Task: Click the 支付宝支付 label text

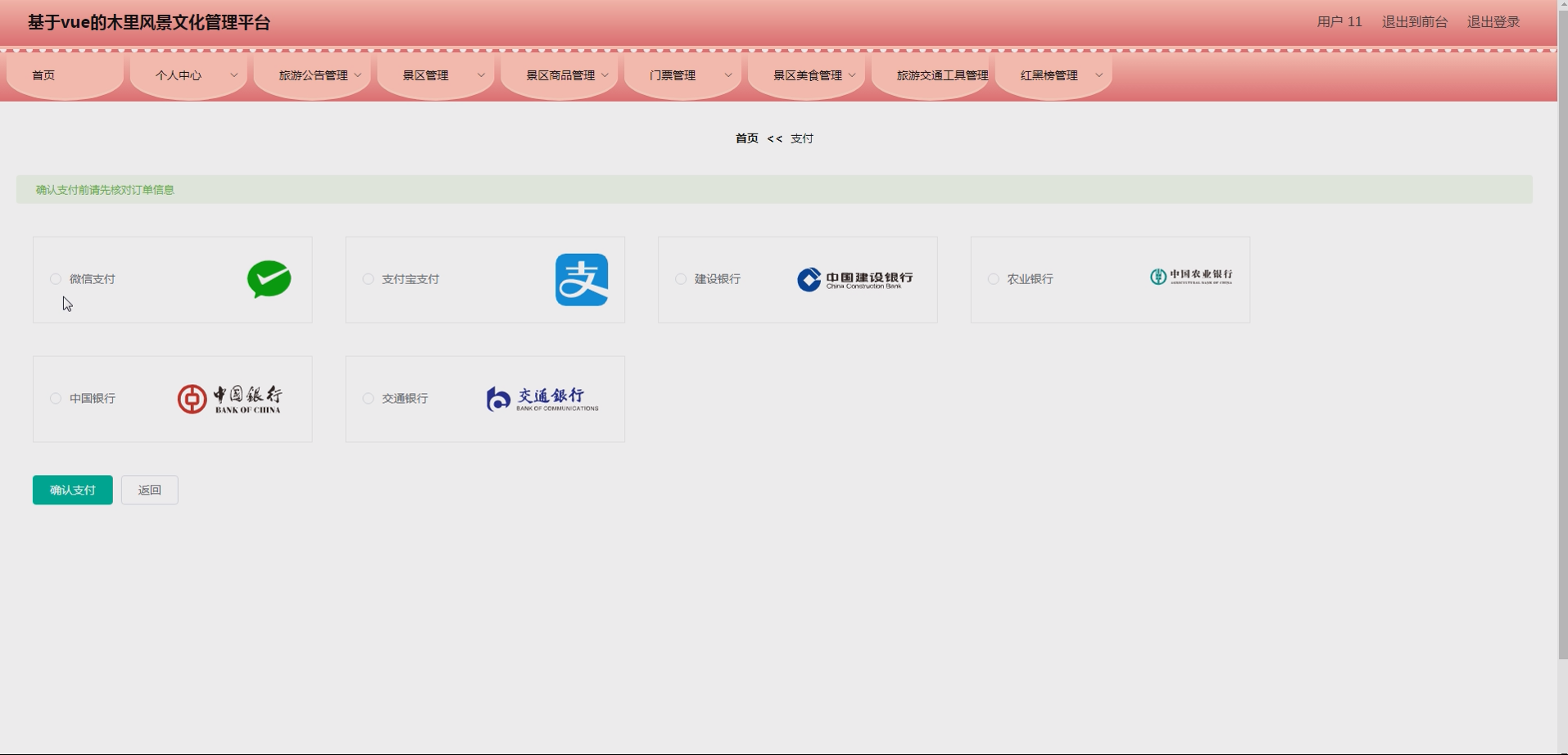Action: tap(410, 279)
